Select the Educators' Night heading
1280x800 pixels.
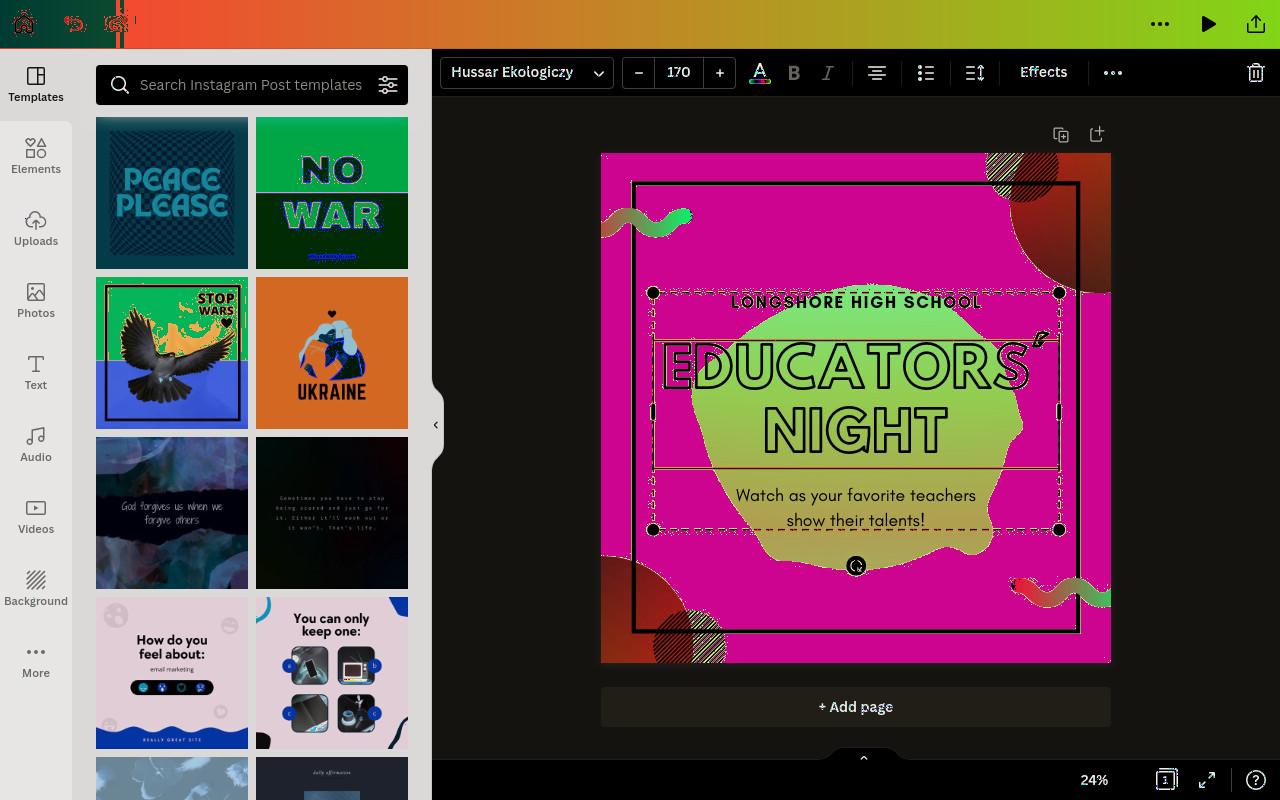[x=856, y=400]
